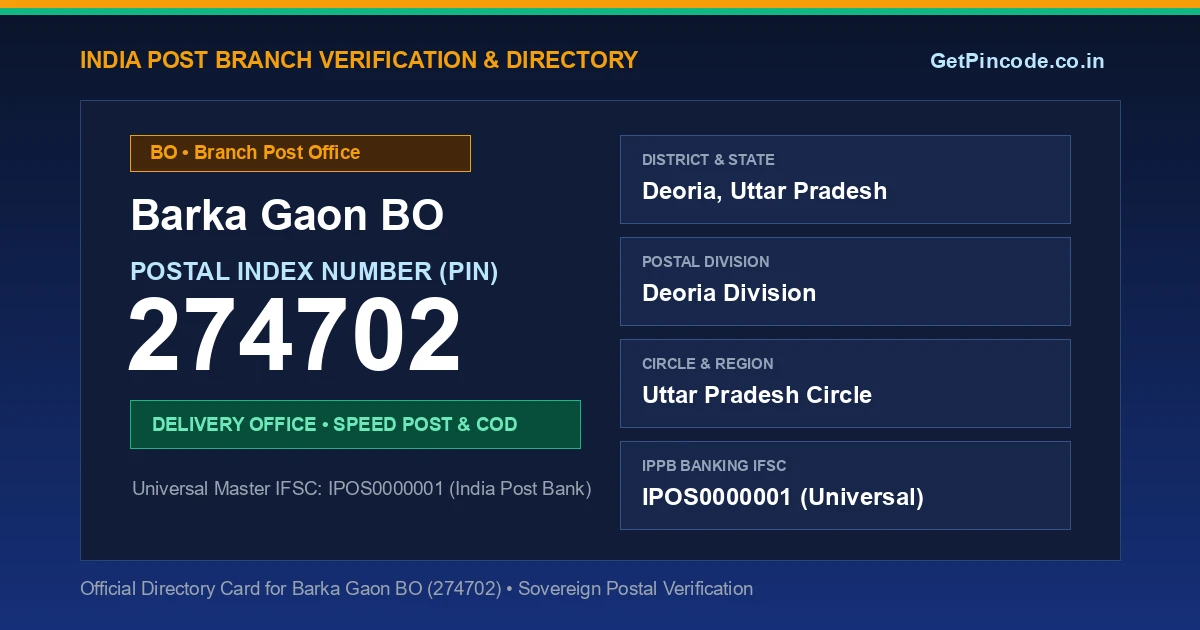Image resolution: width=1200 pixels, height=630 pixels.
Task: Click the CIRCLE & REGION label
Action: point(708,364)
